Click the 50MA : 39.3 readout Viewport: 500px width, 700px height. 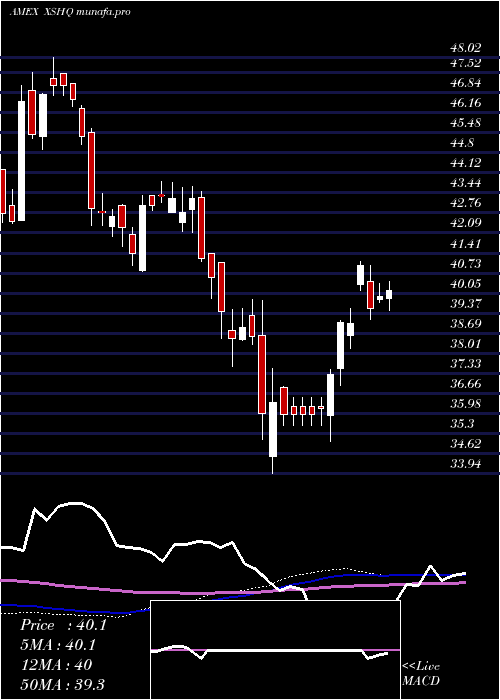(x=62, y=685)
